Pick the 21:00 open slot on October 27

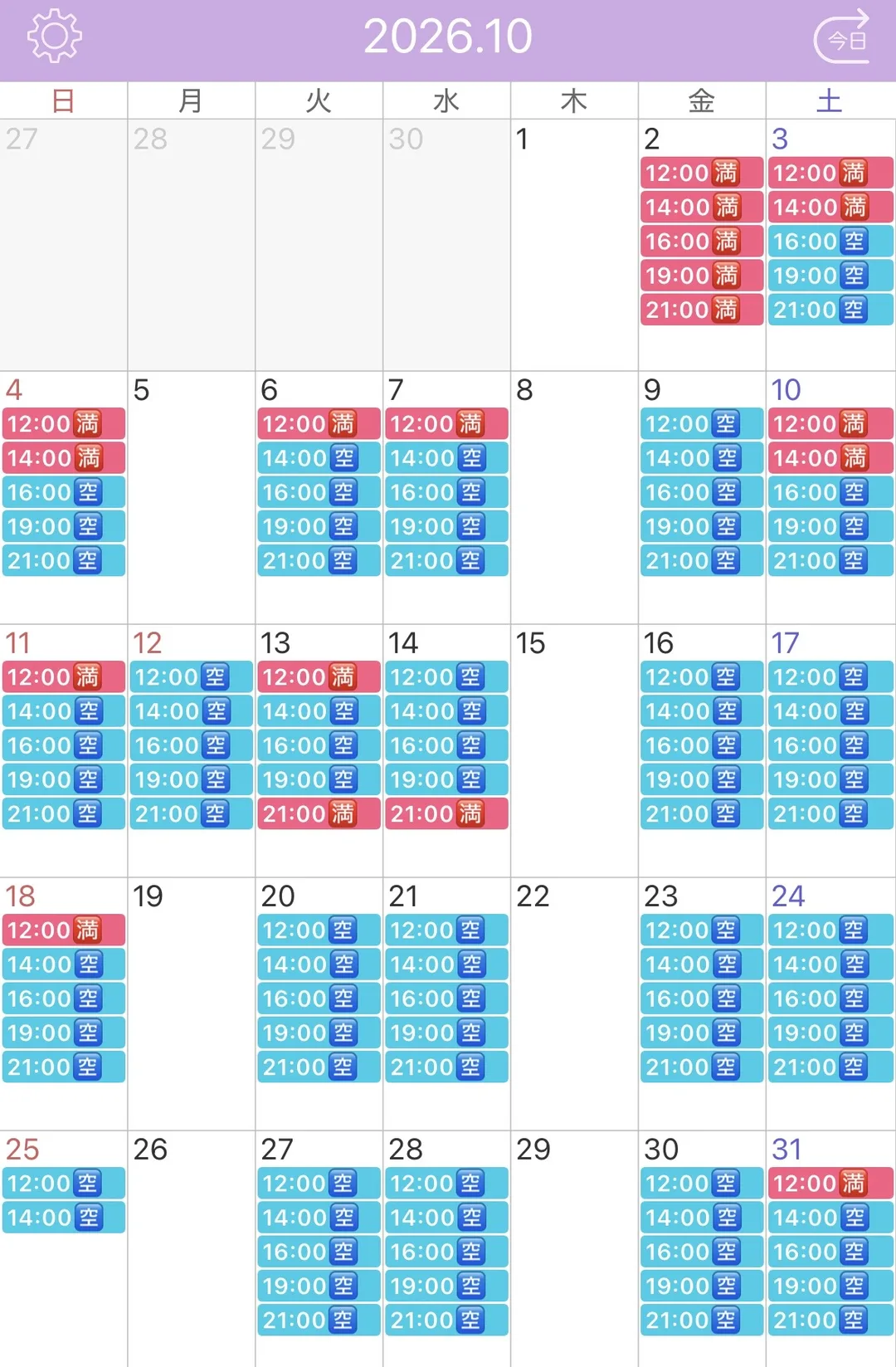click(x=319, y=1320)
